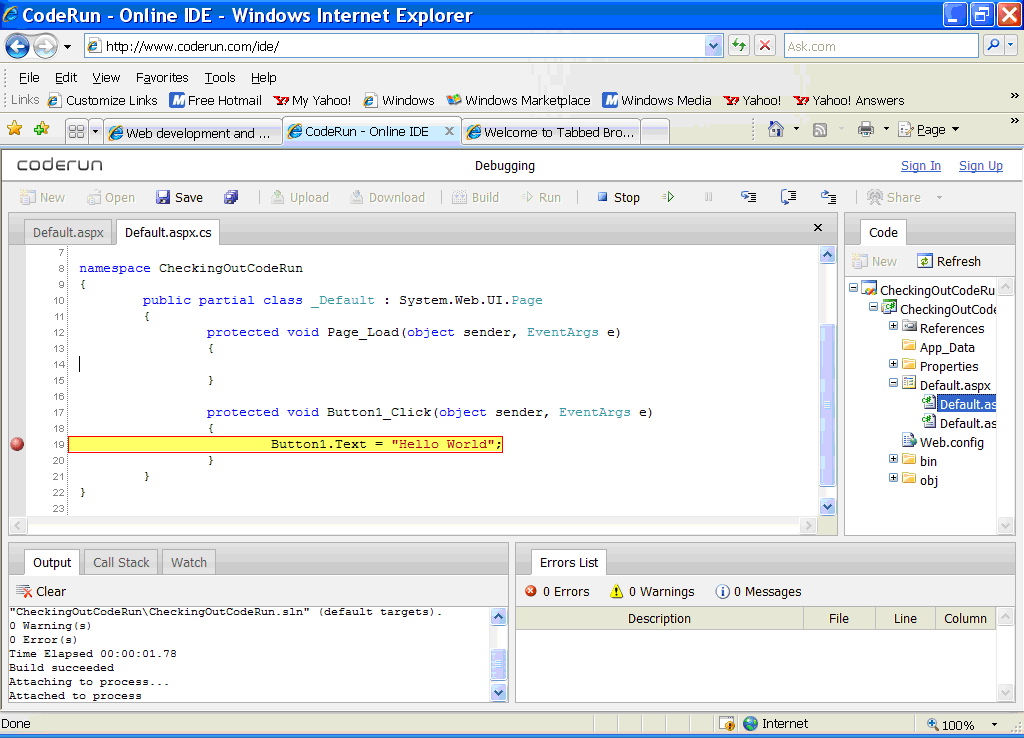Screen dimensions: 1024x738
Task: Open the Watch tab
Action: pos(189,562)
